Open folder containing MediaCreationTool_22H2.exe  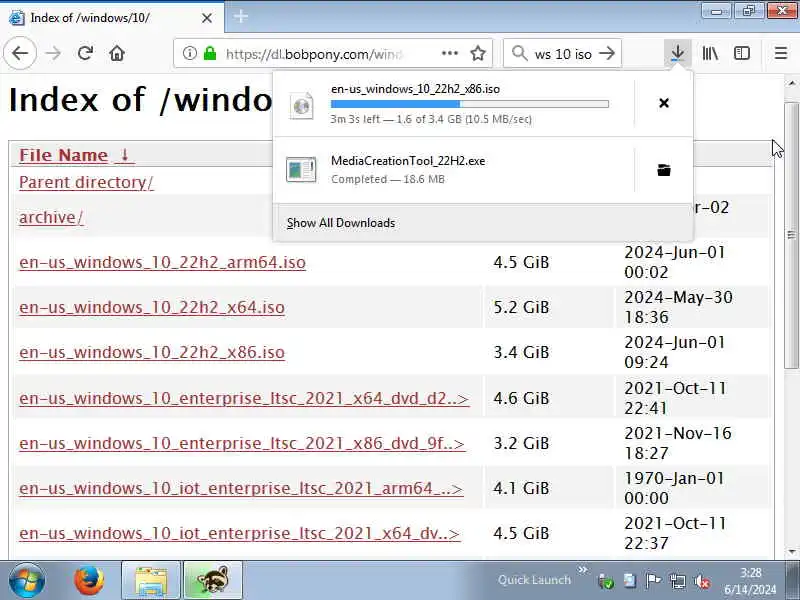click(x=664, y=170)
